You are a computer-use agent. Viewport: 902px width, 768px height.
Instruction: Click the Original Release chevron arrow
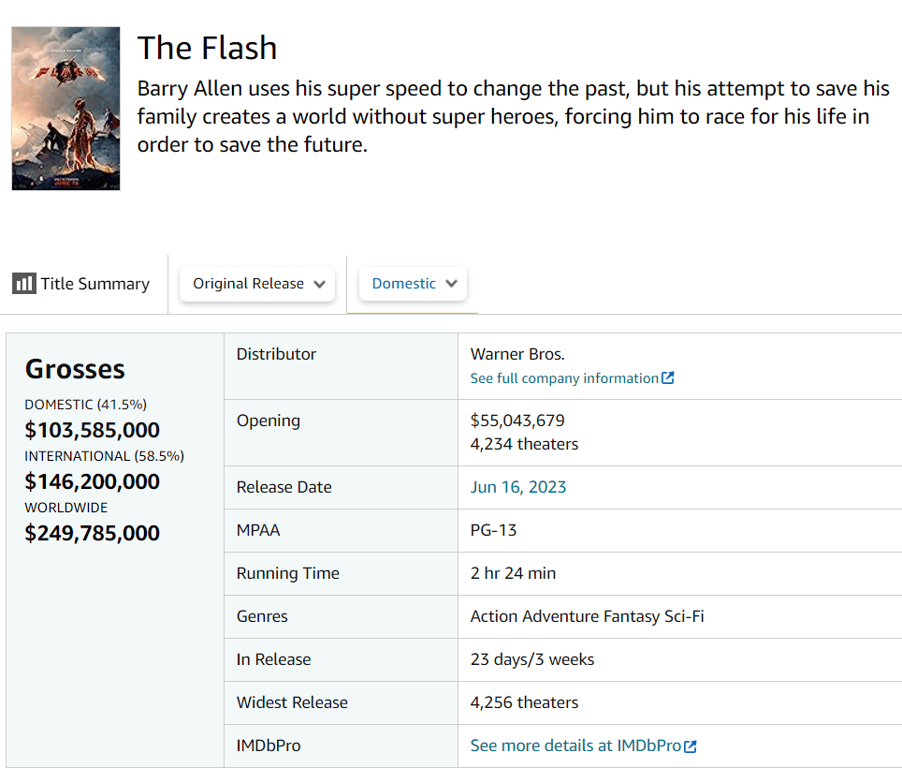click(x=319, y=284)
